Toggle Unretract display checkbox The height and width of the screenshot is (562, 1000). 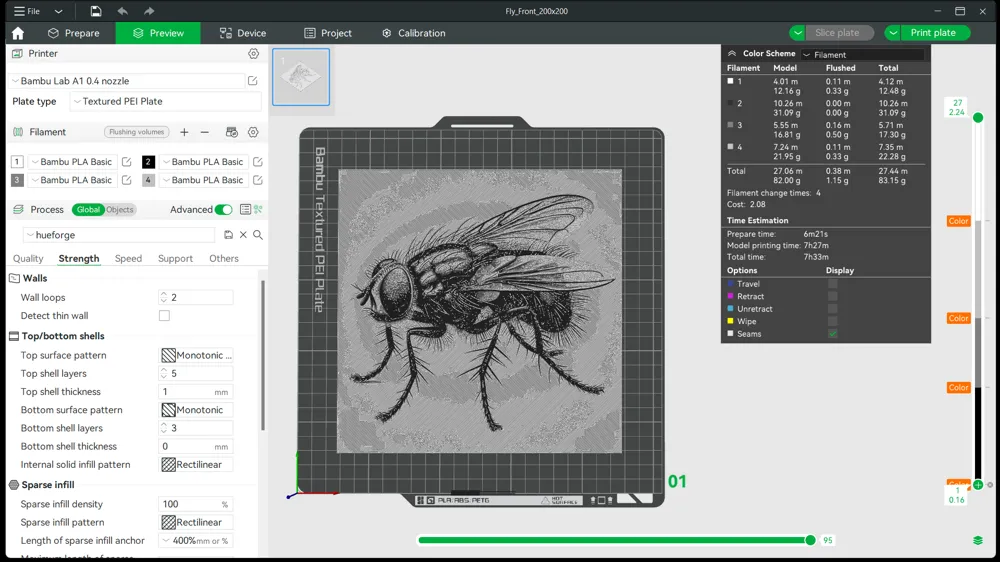tap(832, 309)
